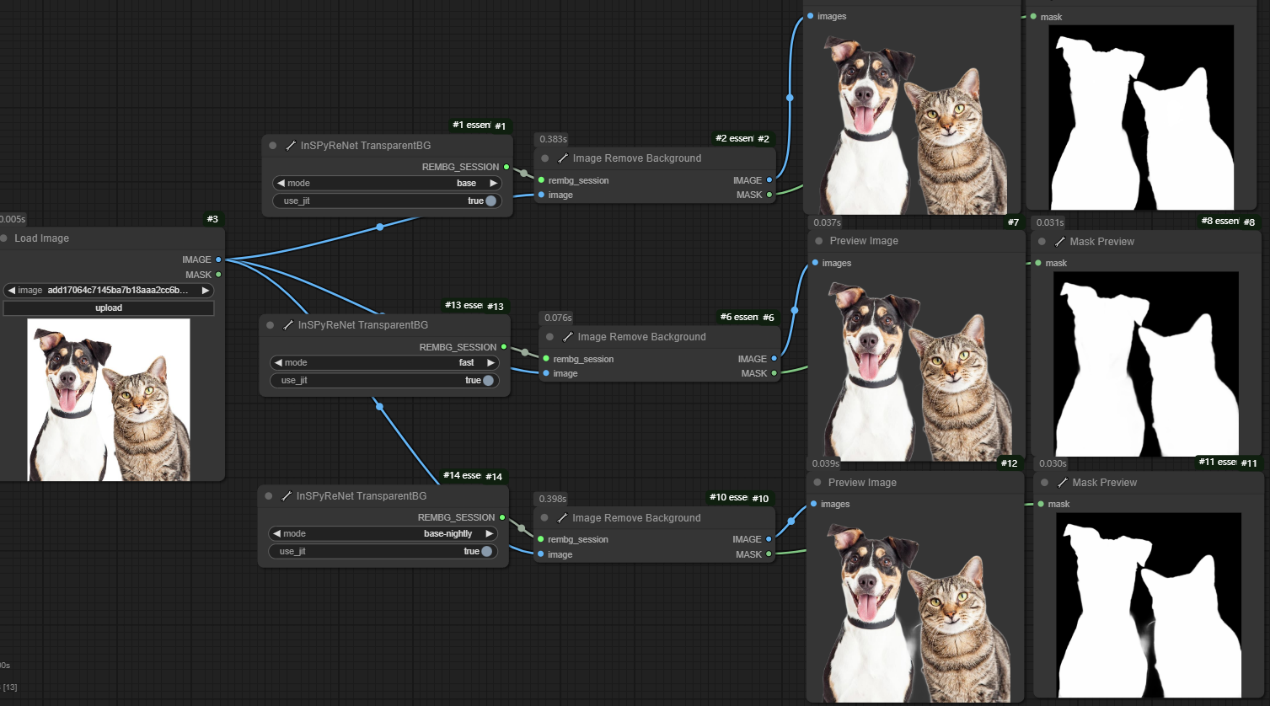Click REMBG_SESSION output port on node #13
The image size is (1270, 706).
point(504,348)
